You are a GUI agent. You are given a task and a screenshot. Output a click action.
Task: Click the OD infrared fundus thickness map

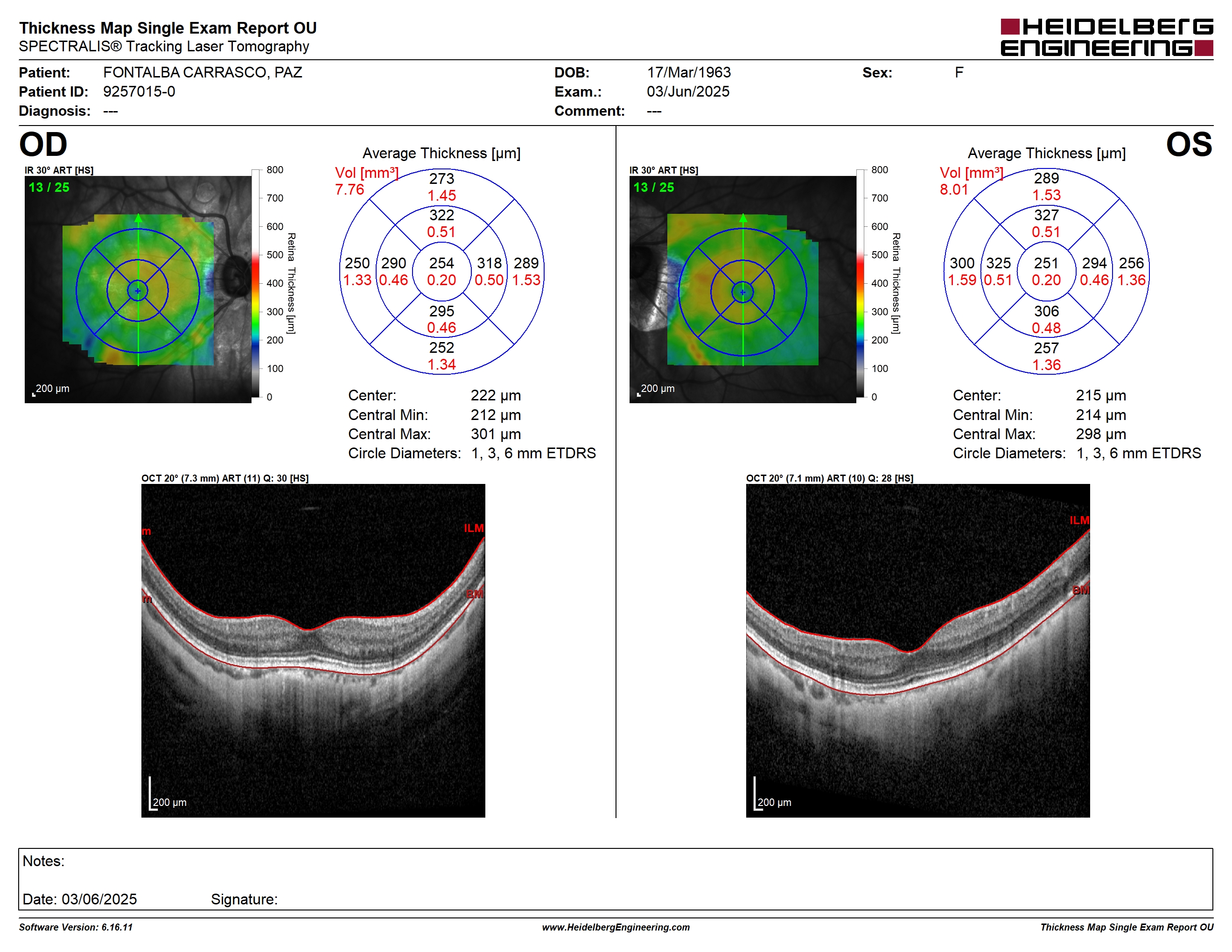(138, 289)
